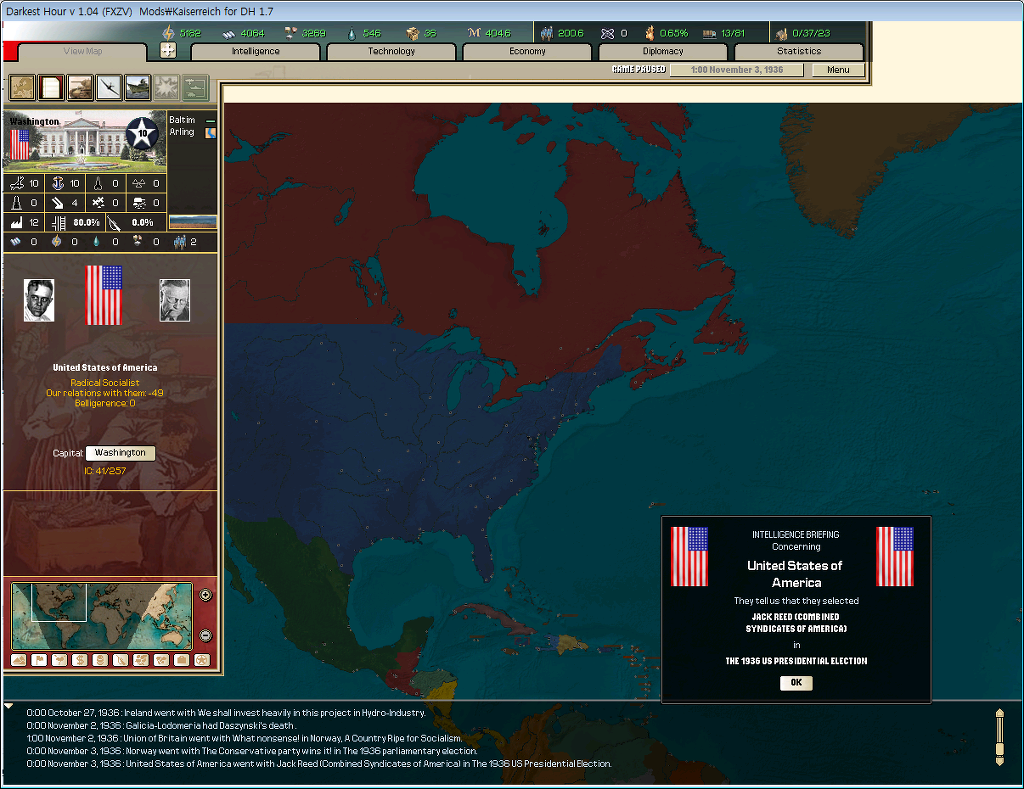Click the money icon next to 404.6

coord(474,33)
